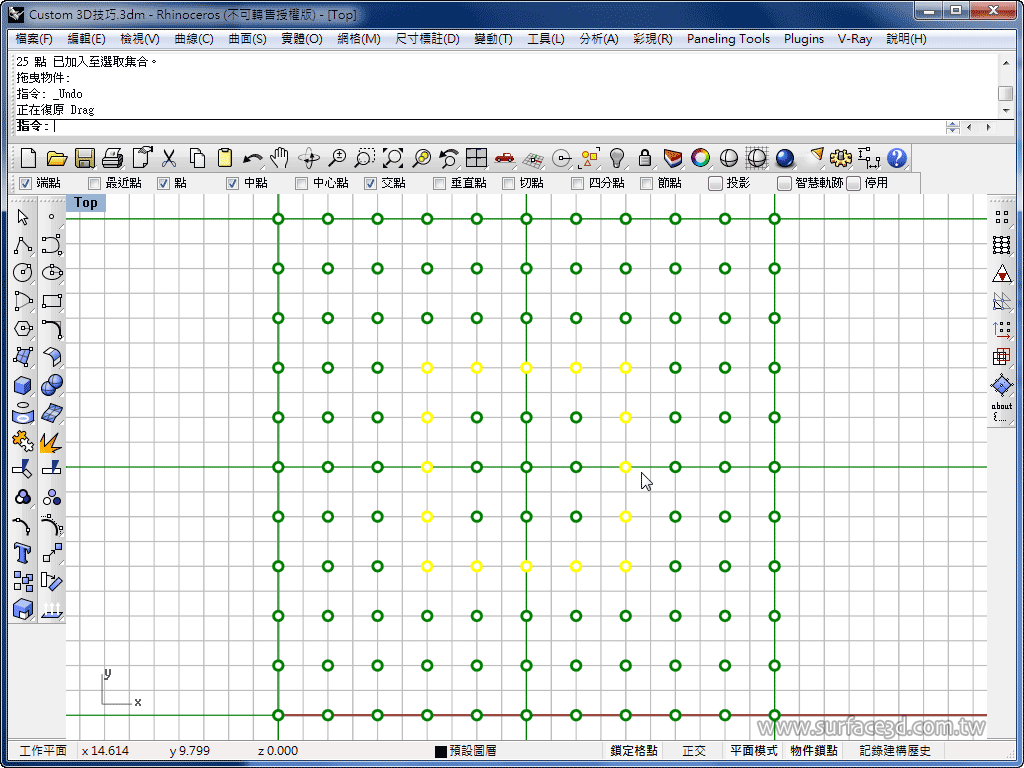
Task: Enable the 切點 osnap checkbox
Action: point(509,184)
